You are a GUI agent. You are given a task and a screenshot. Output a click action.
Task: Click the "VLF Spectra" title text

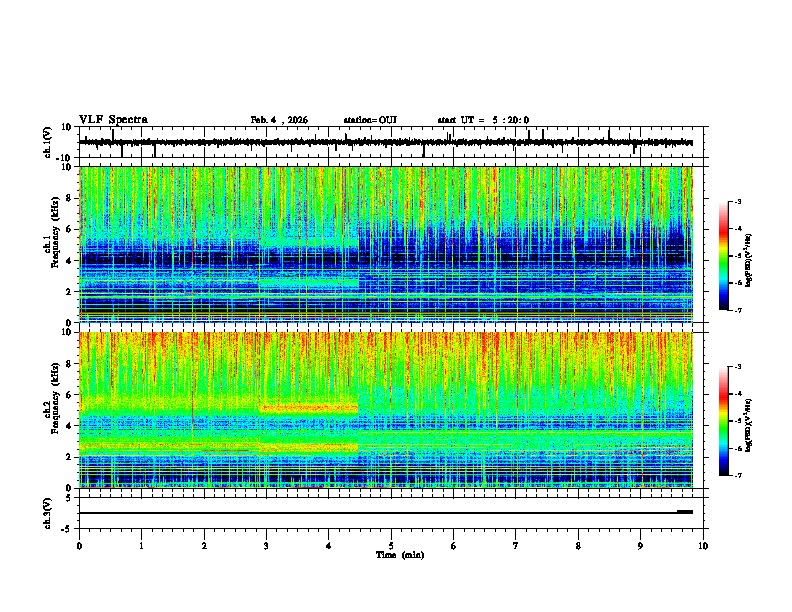[x=113, y=120]
